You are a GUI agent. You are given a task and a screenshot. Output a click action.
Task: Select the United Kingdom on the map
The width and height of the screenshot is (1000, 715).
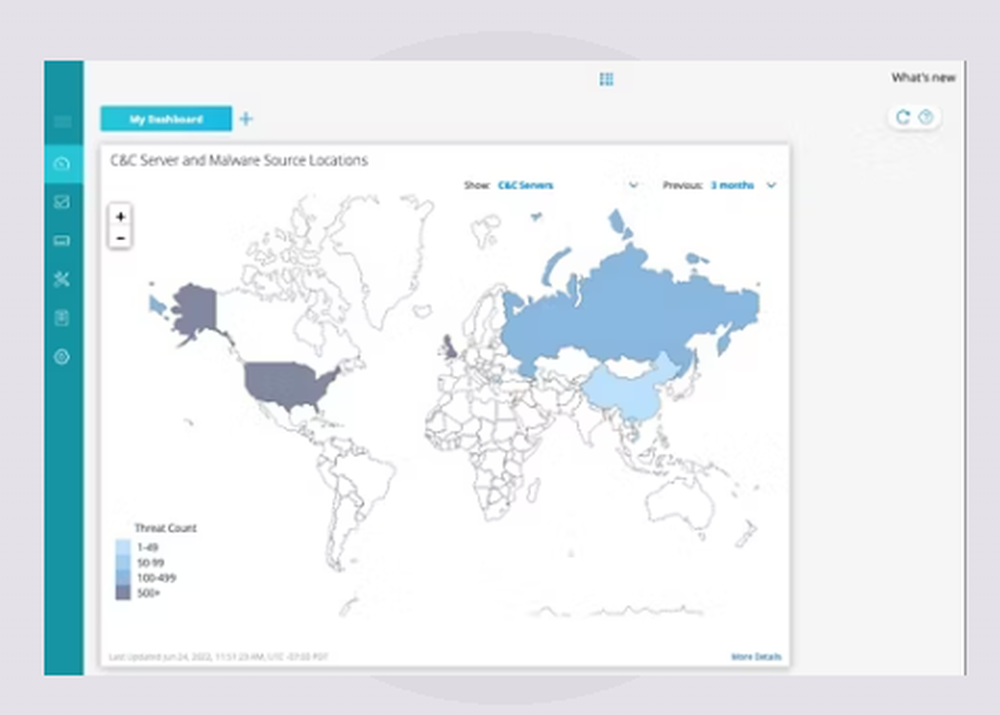(449, 346)
